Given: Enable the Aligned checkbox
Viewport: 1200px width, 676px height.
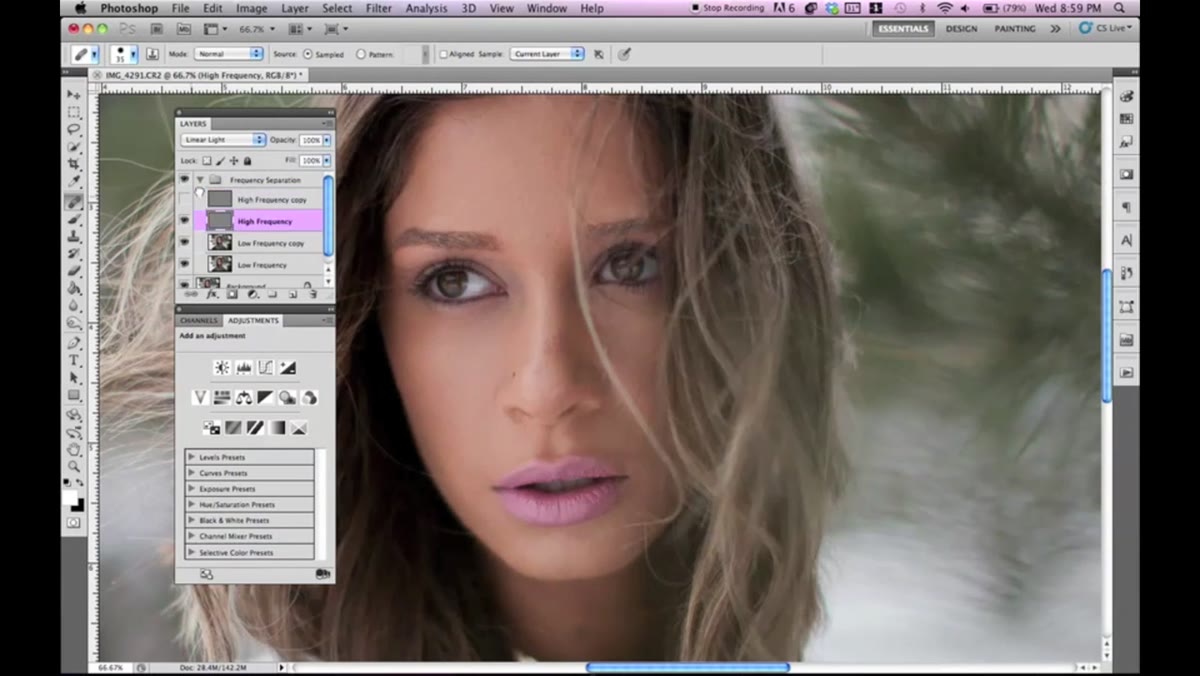Looking at the screenshot, I should [443, 54].
